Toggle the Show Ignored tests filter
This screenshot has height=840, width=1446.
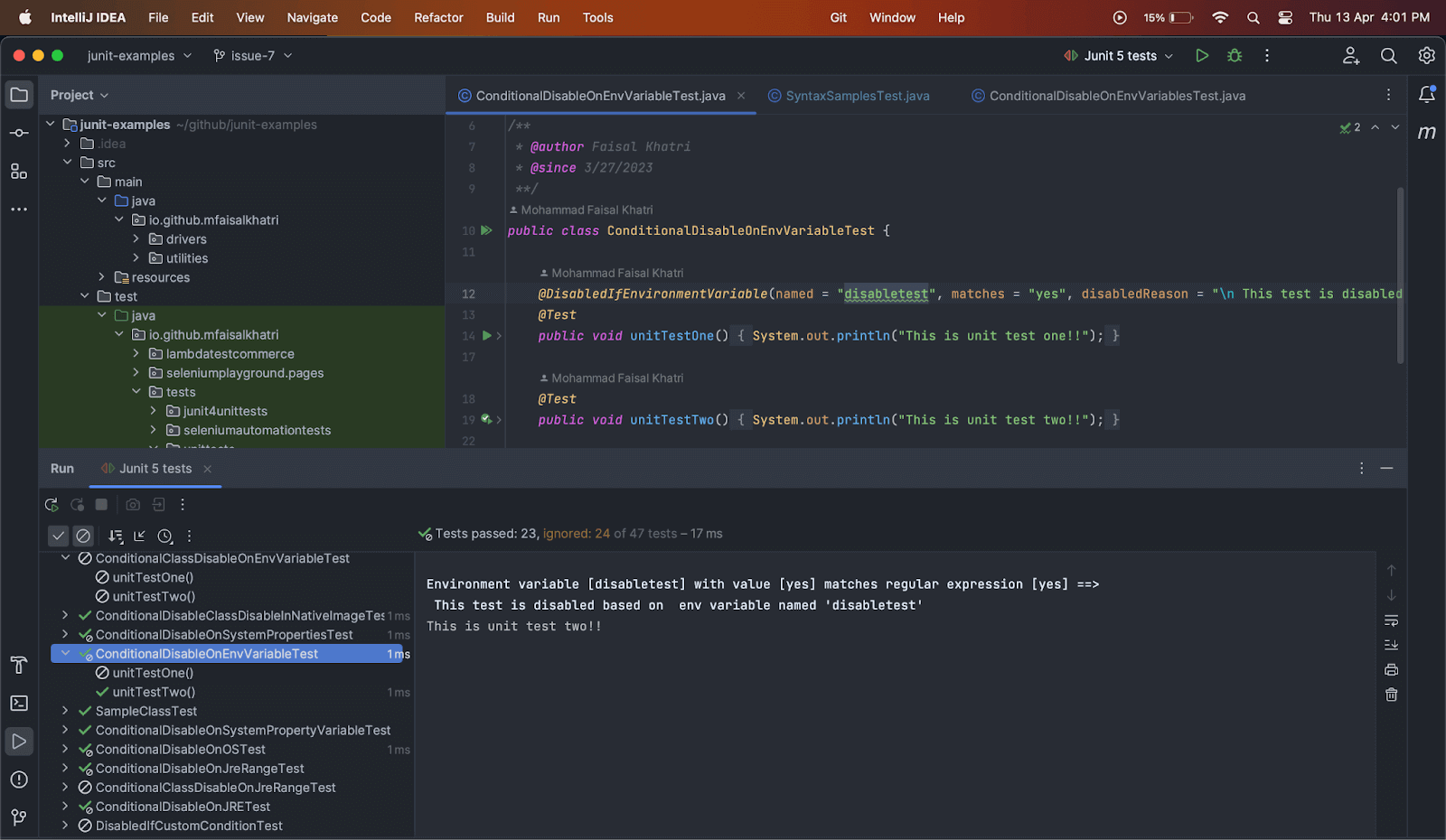[x=83, y=536]
